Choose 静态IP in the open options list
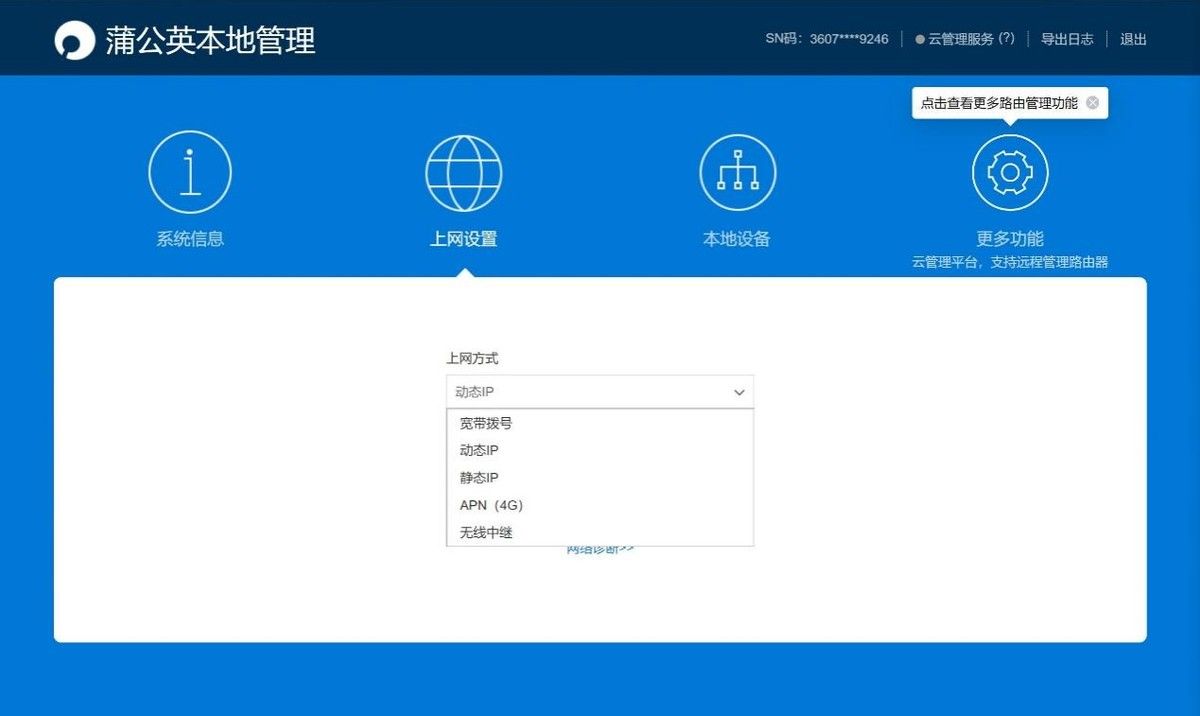The height and width of the screenshot is (716, 1200). click(479, 478)
